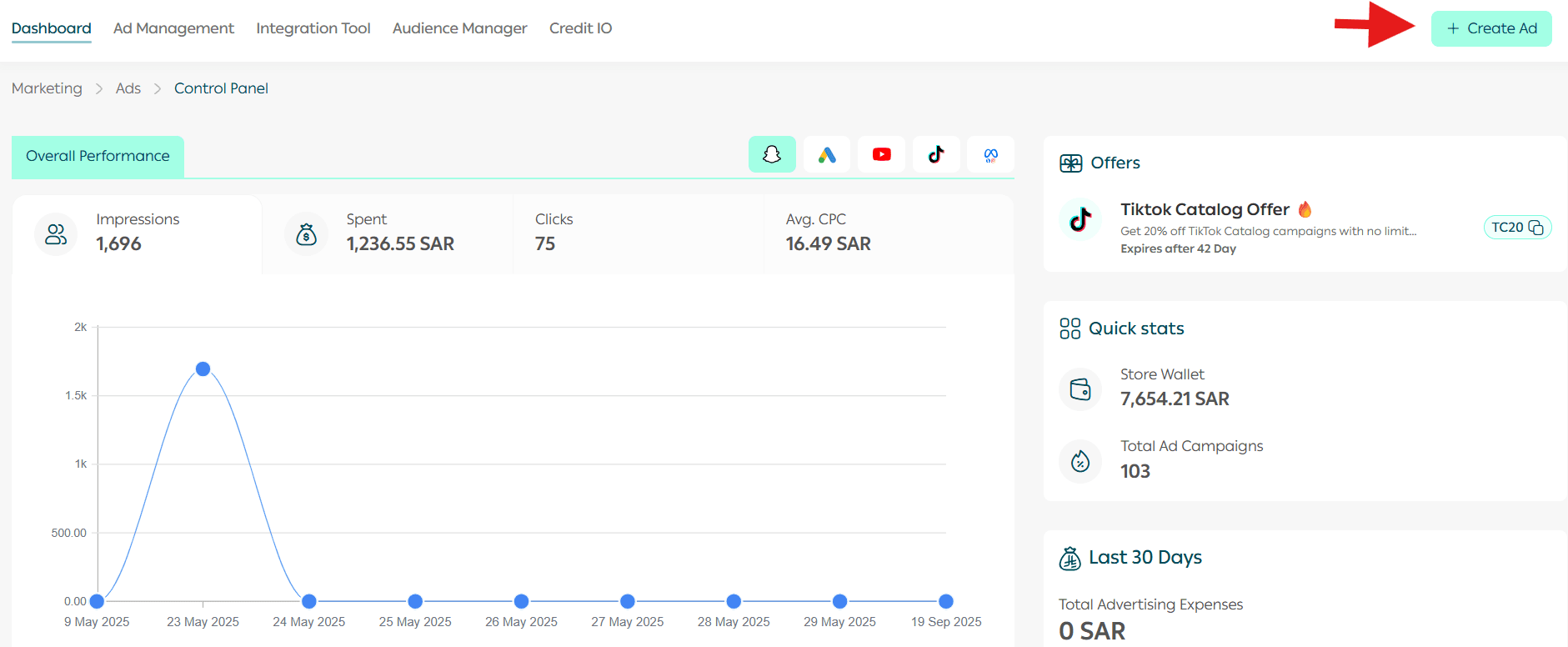Click the Impressions people icon

click(x=56, y=234)
